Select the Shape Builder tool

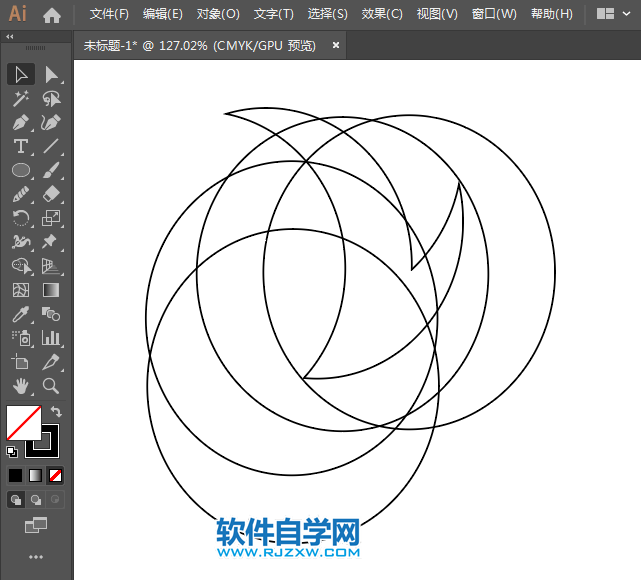21,266
